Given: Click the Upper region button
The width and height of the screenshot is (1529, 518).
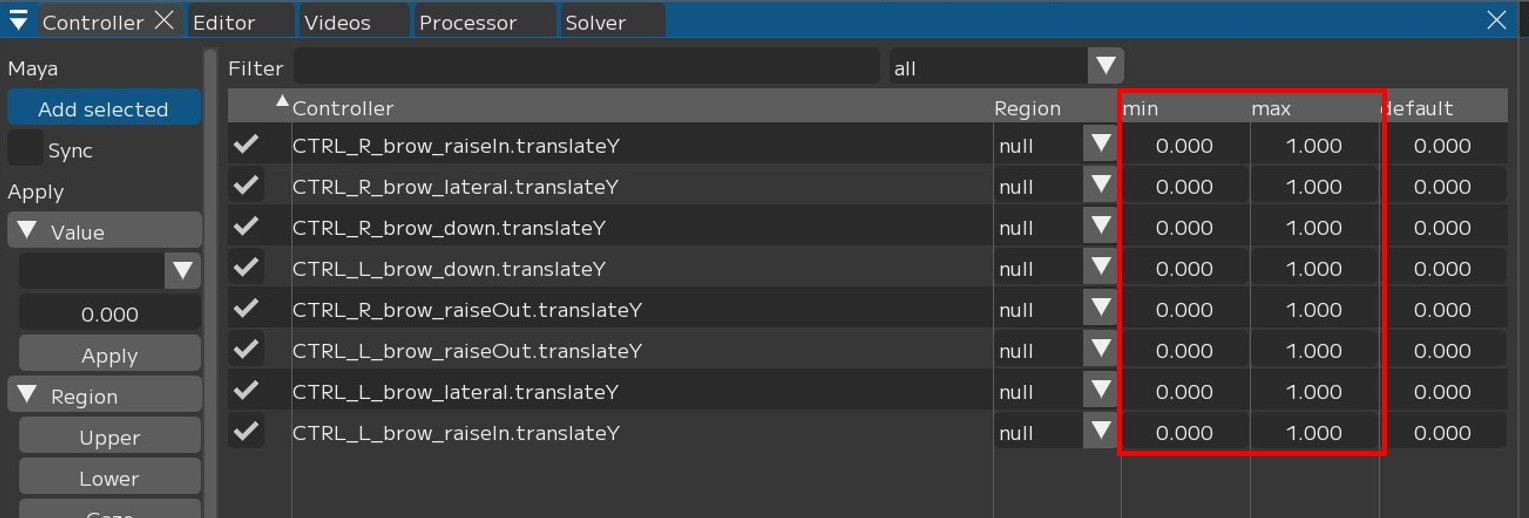Looking at the screenshot, I should (109, 437).
